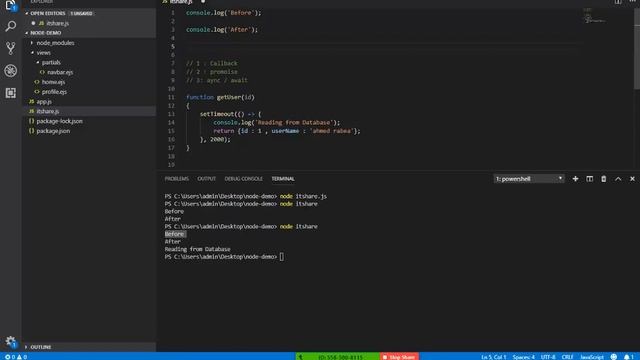Click the feedback smiley in status bar
This screenshot has width=640, height=360.
[613, 357]
